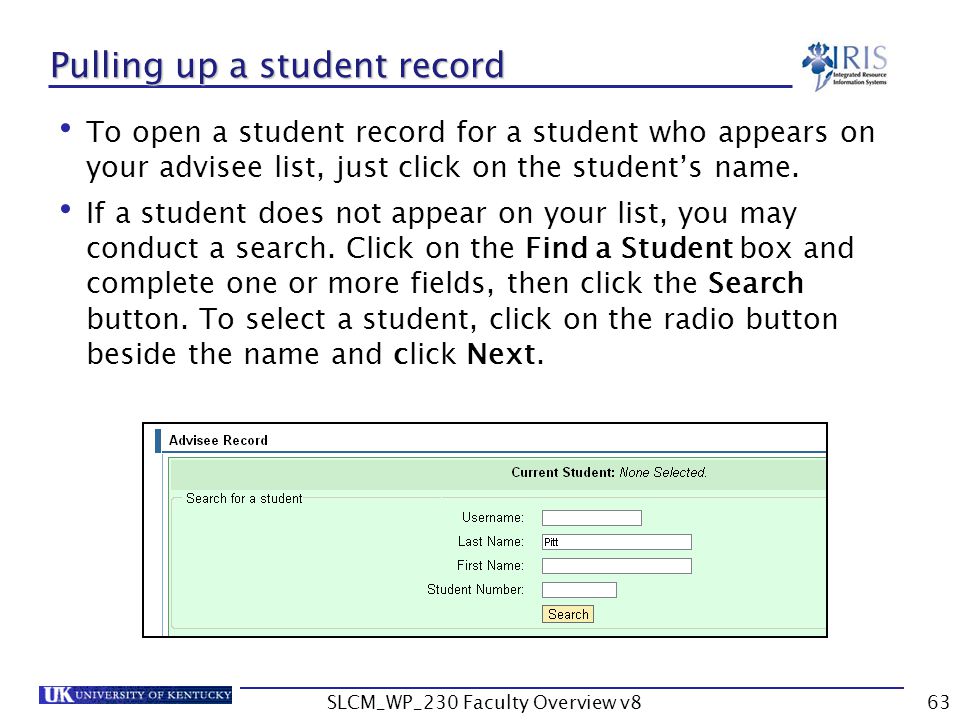Click the IRIS logo icon
Viewport: 960px width, 720px height.
tap(845, 65)
